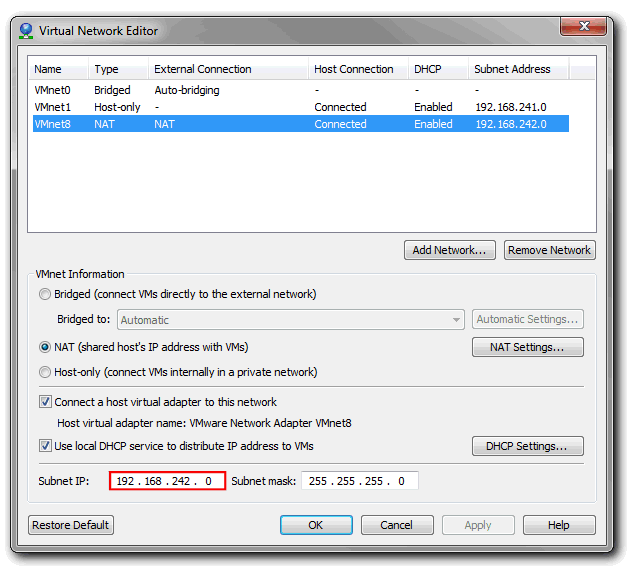
Task: Click the Apply button
Action: (x=478, y=525)
